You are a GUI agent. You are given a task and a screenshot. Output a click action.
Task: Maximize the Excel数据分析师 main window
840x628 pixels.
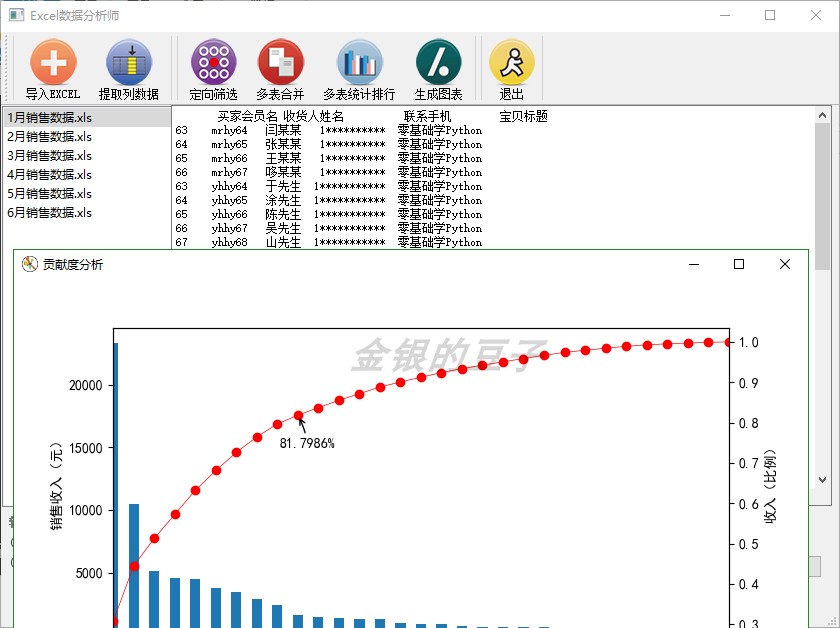(x=770, y=15)
